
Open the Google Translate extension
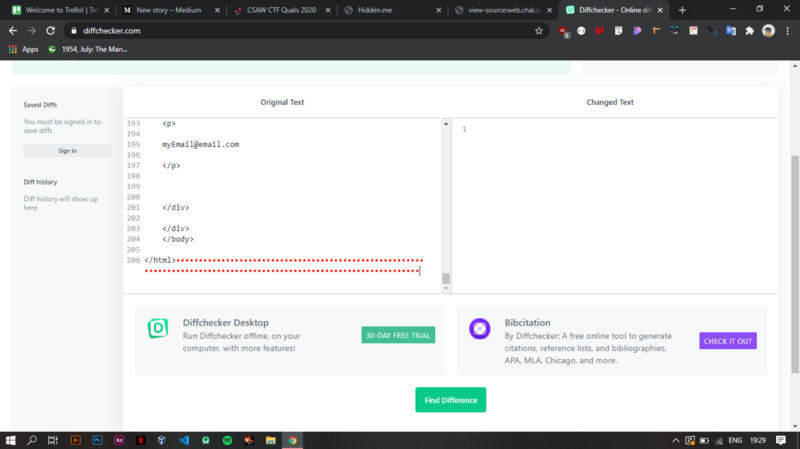click(x=731, y=31)
